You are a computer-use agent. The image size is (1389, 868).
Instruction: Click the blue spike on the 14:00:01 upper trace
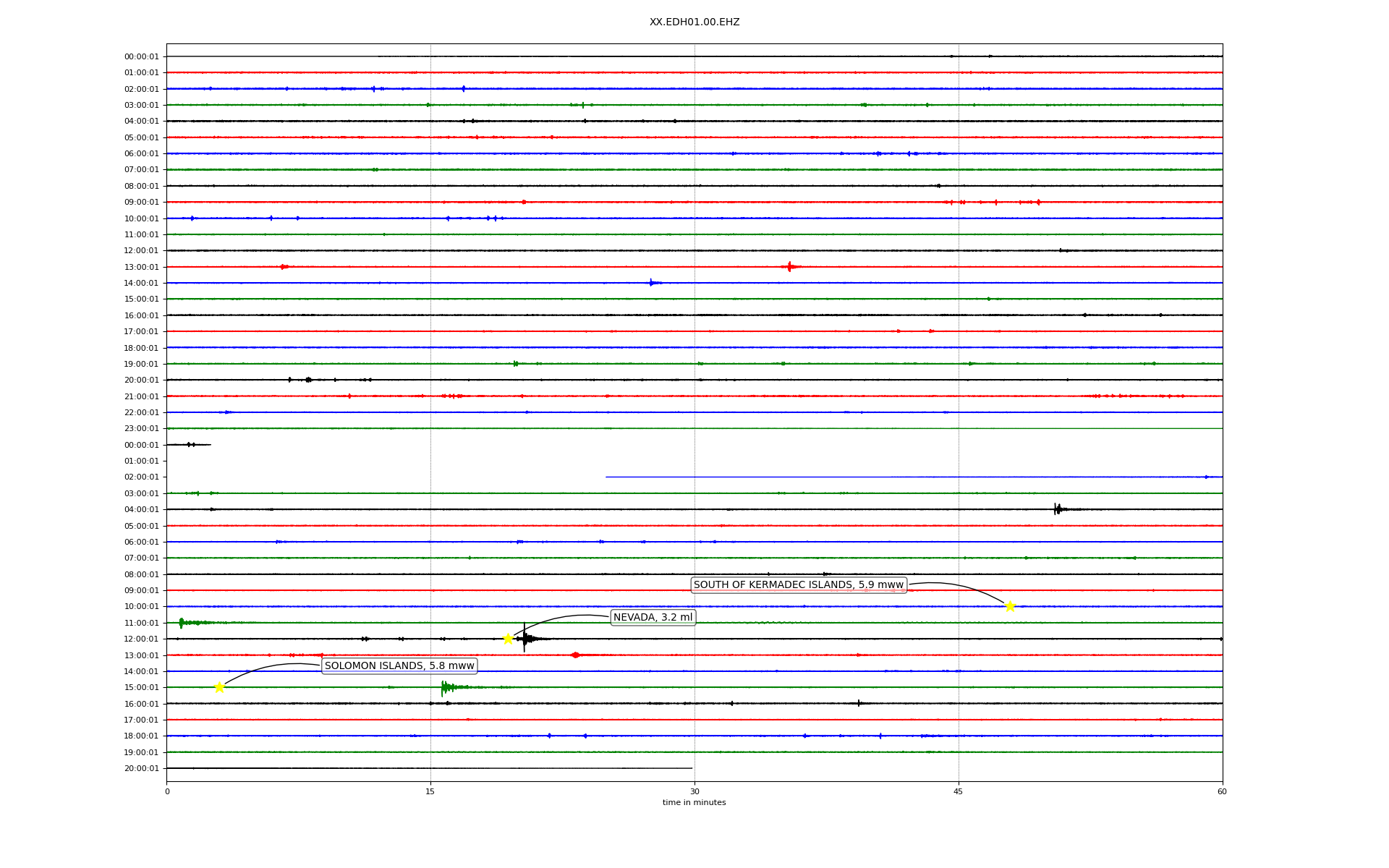coord(651,283)
